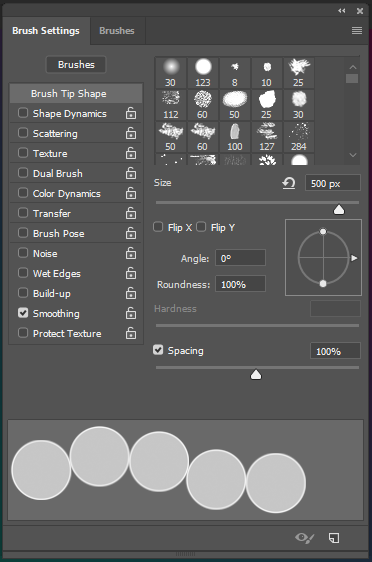The image size is (372, 562).
Task: Uncheck the Smoothing option
Action: pyautogui.click(x=23, y=313)
